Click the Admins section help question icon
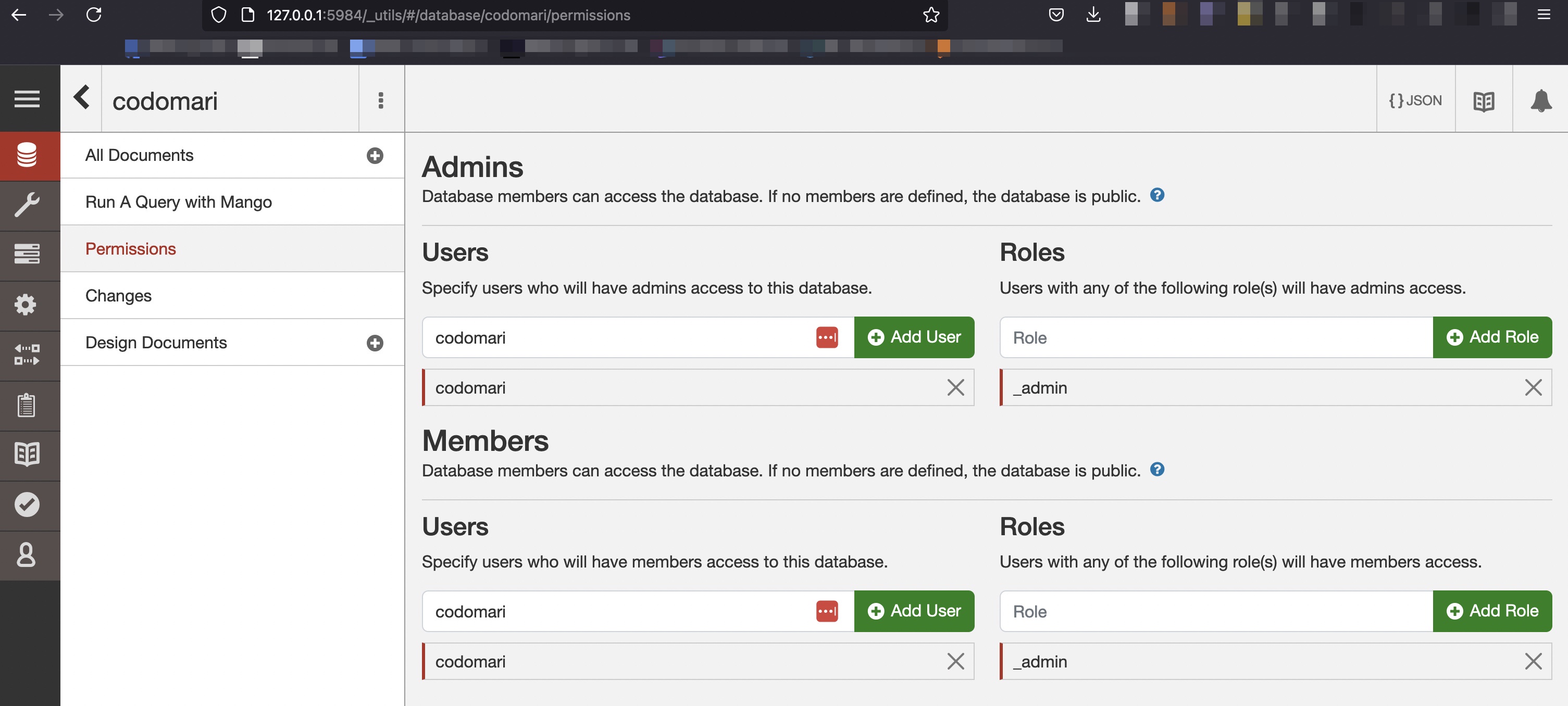The height and width of the screenshot is (706, 1568). [x=1157, y=195]
